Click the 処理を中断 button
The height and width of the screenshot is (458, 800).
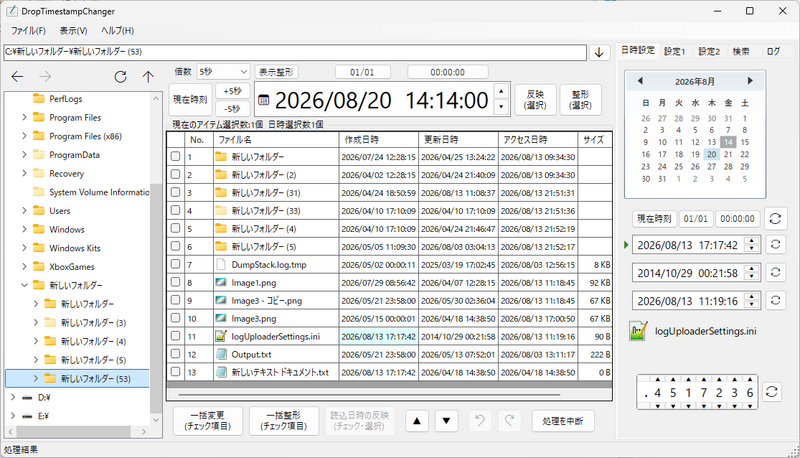(563, 421)
